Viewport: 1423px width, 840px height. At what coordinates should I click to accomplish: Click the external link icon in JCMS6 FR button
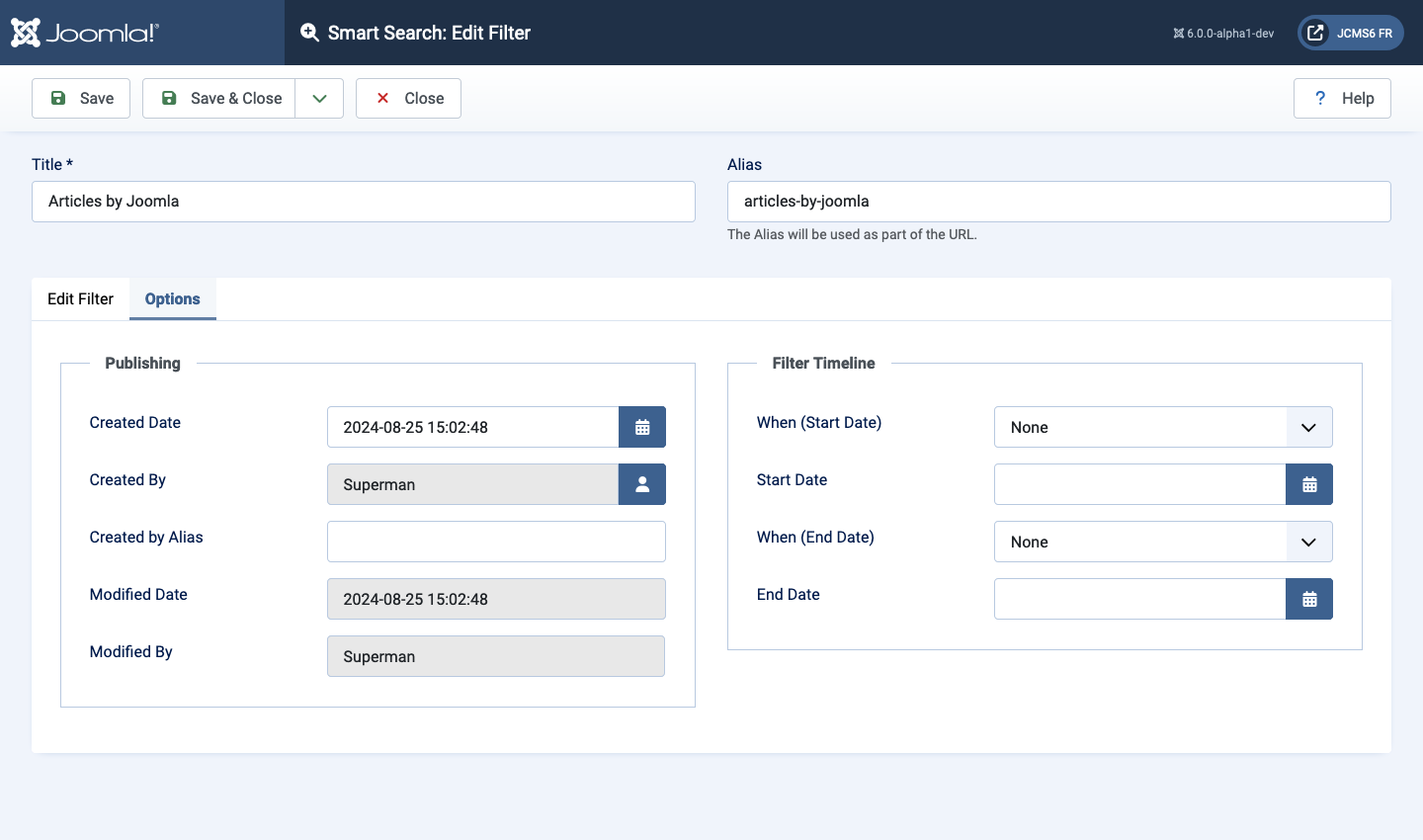1314,32
